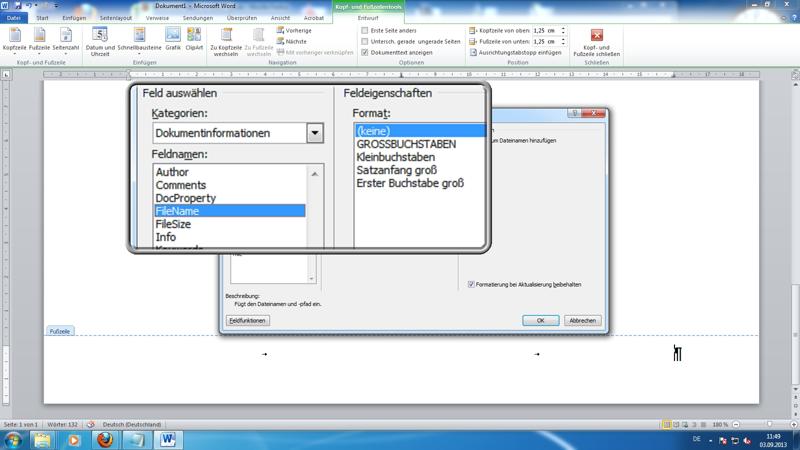The height and width of the screenshot is (450, 800).
Task: Expand the quick access toolbar customize arrow
Action: coord(56,6)
